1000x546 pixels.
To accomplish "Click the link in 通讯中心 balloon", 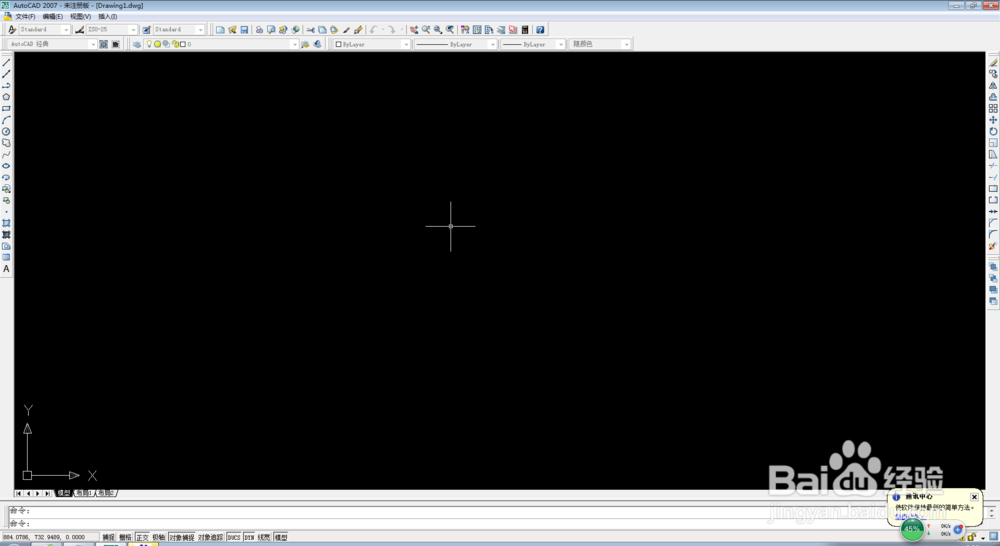I will pyautogui.click(x=910, y=515).
